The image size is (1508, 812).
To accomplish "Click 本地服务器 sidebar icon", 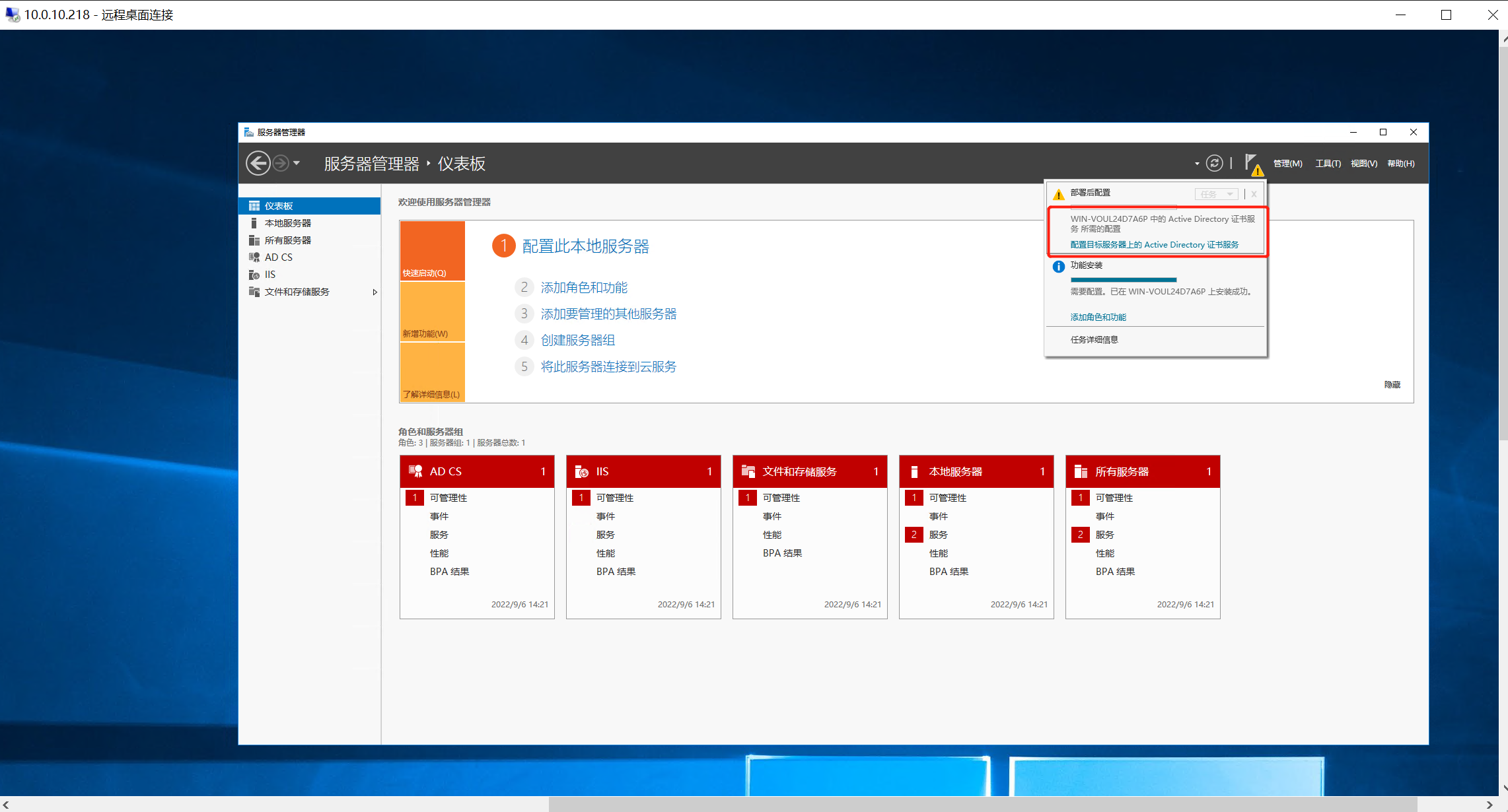I will click(x=254, y=223).
